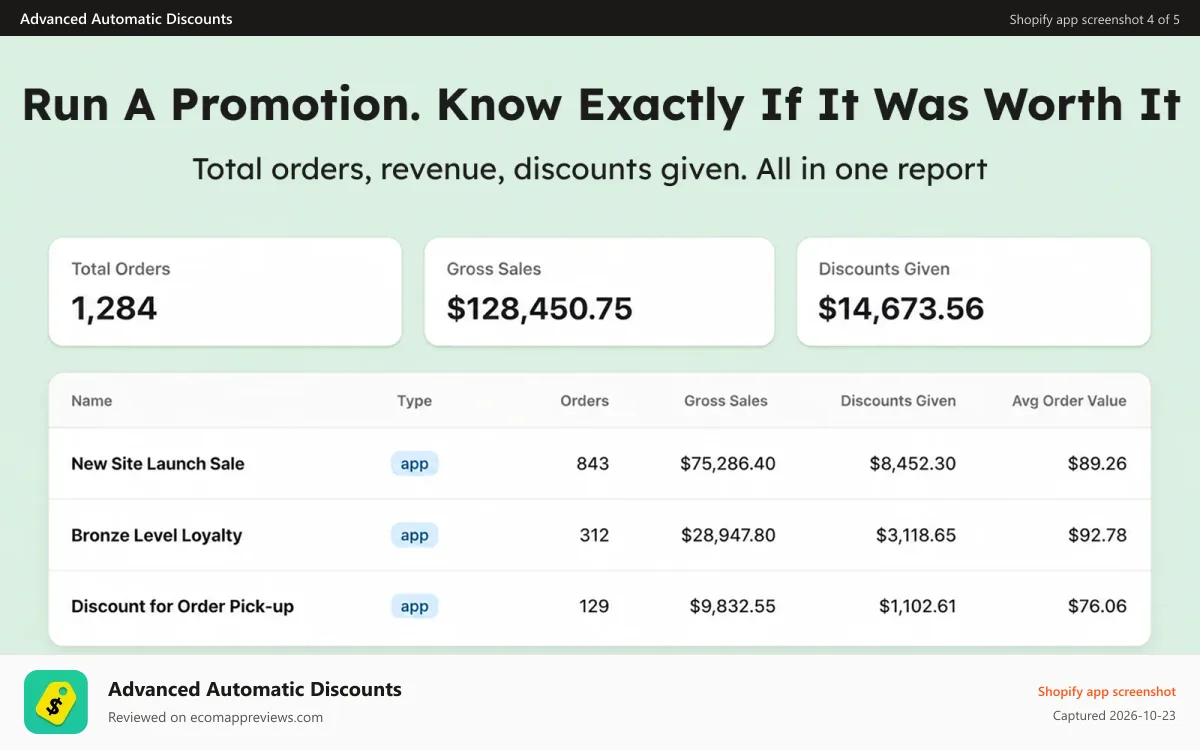Click the $14,673.56 discounts figure
Screen dimensions: 1200x750
(901, 308)
